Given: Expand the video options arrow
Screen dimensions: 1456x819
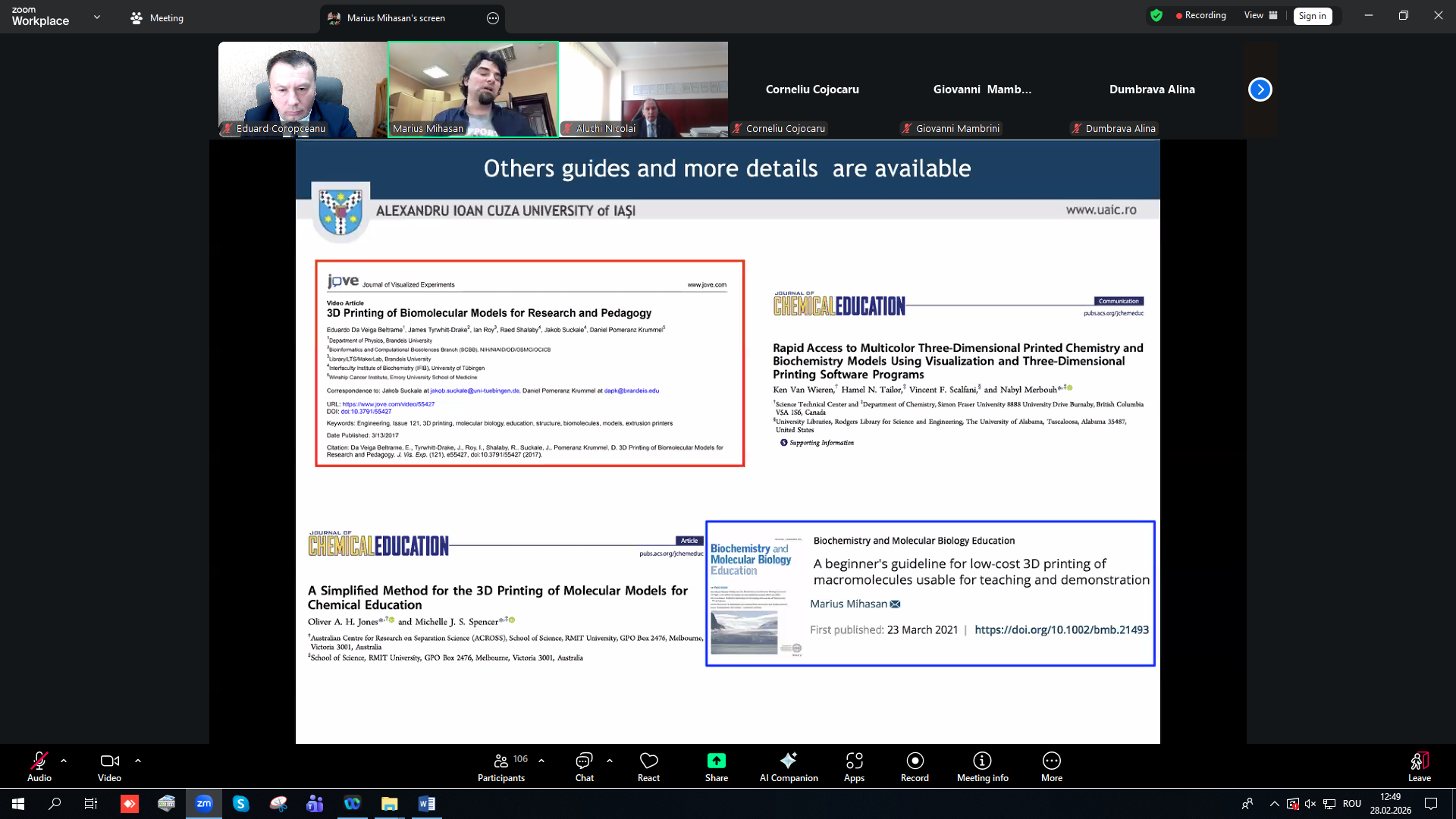Looking at the screenshot, I should pyautogui.click(x=138, y=760).
